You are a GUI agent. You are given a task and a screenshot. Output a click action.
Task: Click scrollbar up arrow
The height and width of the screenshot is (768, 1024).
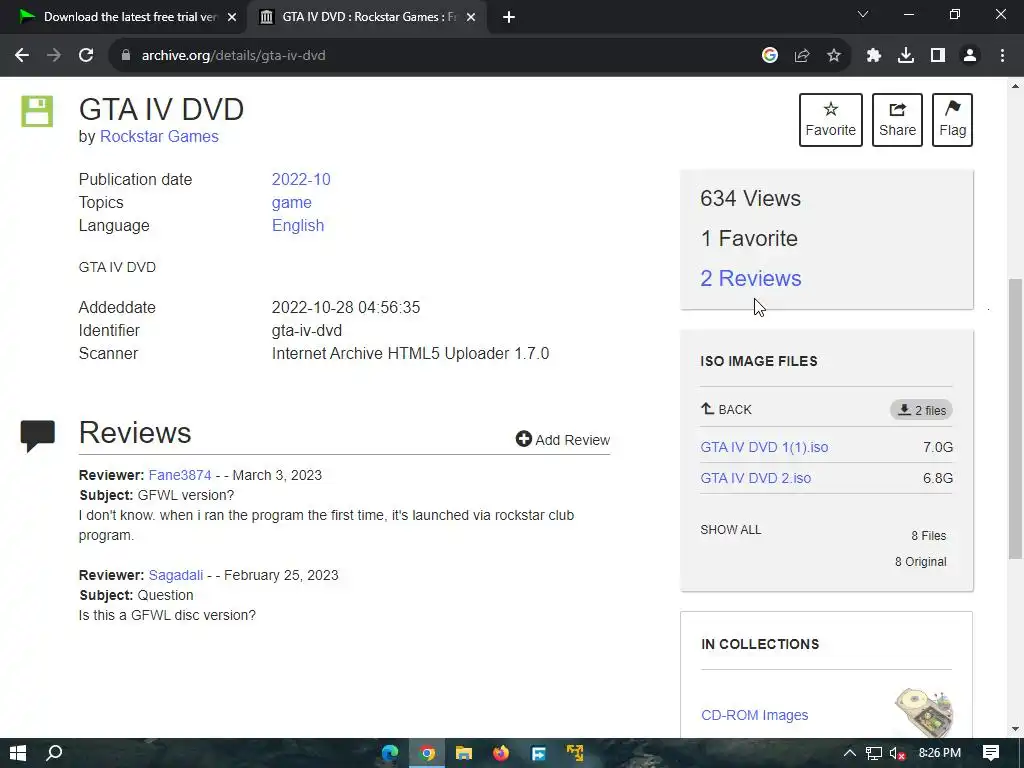pyautogui.click(x=1015, y=86)
